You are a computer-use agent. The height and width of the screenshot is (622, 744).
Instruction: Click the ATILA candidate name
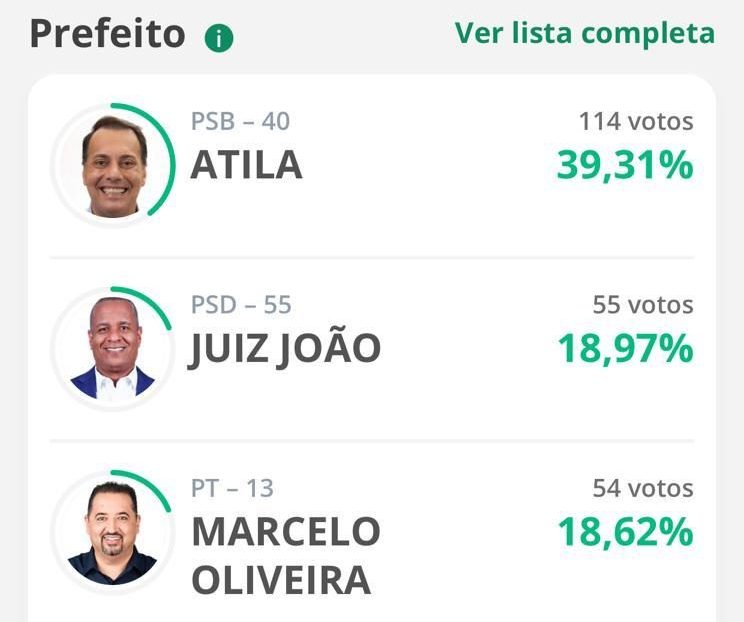(x=246, y=165)
